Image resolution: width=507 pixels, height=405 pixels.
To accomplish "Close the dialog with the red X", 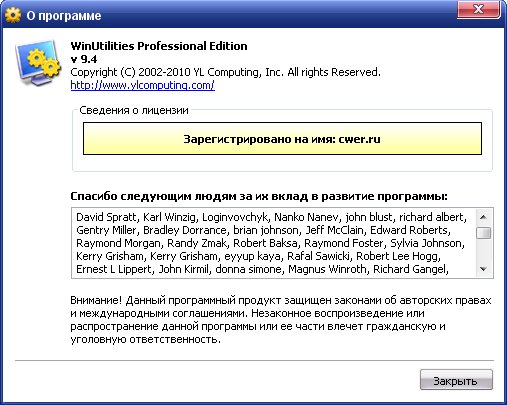I will [x=479, y=9].
